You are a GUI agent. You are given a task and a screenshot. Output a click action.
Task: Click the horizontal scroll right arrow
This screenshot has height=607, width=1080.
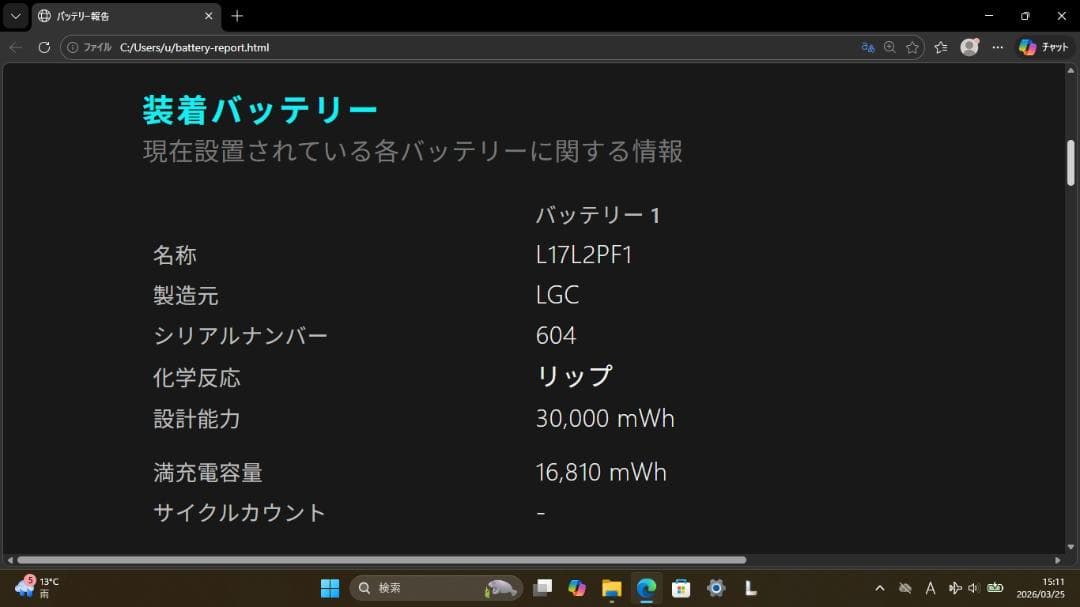(x=1058, y=560)
